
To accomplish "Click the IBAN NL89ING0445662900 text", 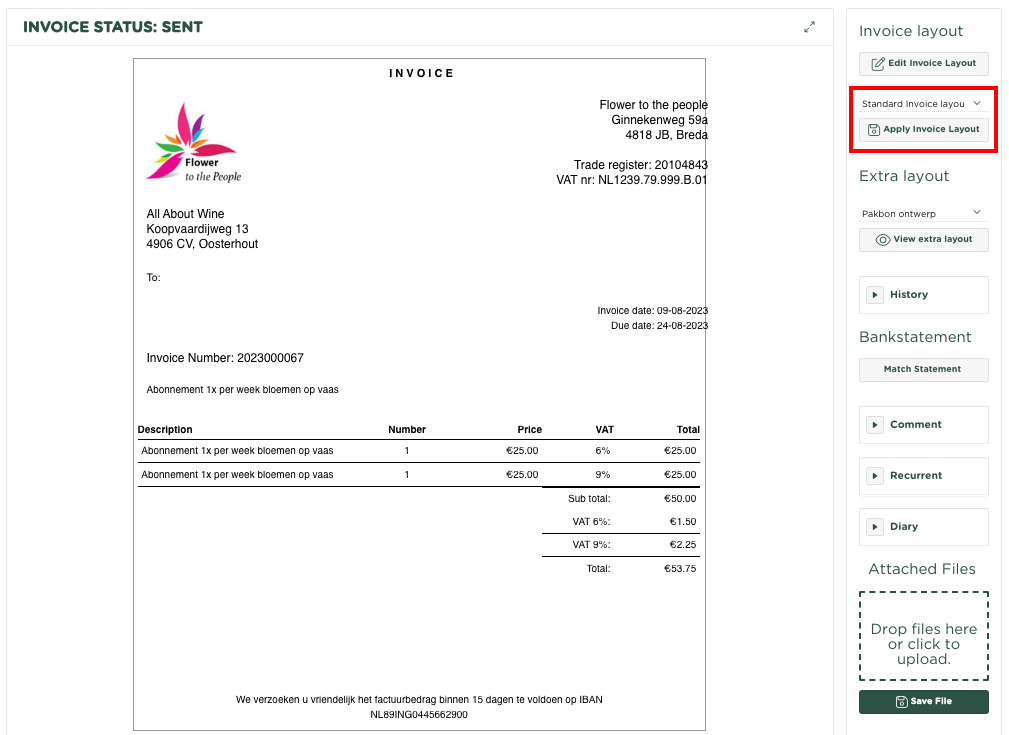I will tap(419, 715).
